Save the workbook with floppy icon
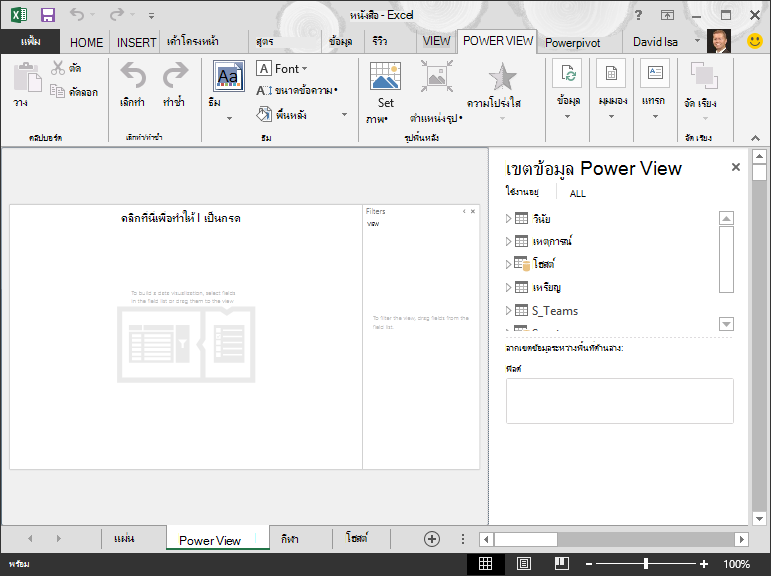Screen dimensions: 771x576 [x=48, y=15]
